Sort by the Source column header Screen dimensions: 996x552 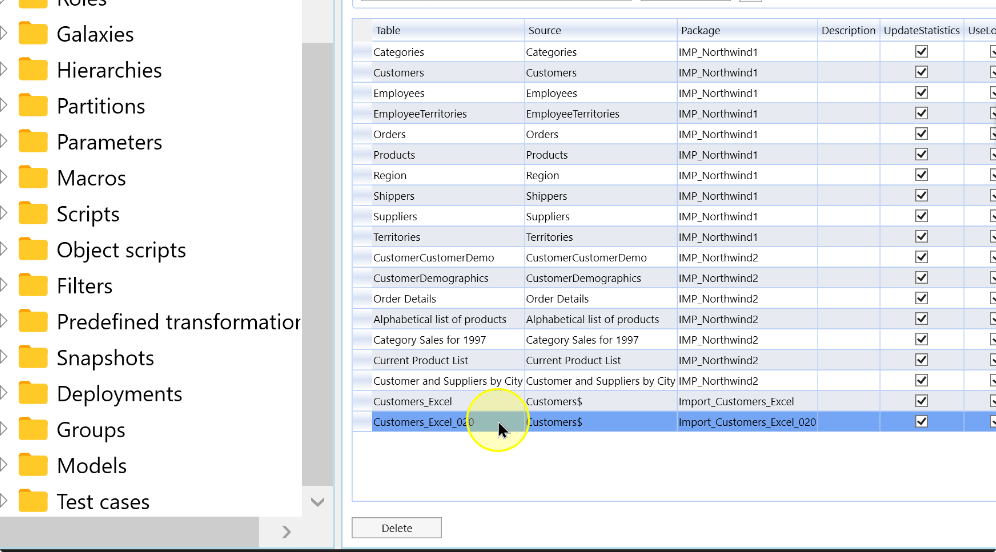tap(601, 30)
